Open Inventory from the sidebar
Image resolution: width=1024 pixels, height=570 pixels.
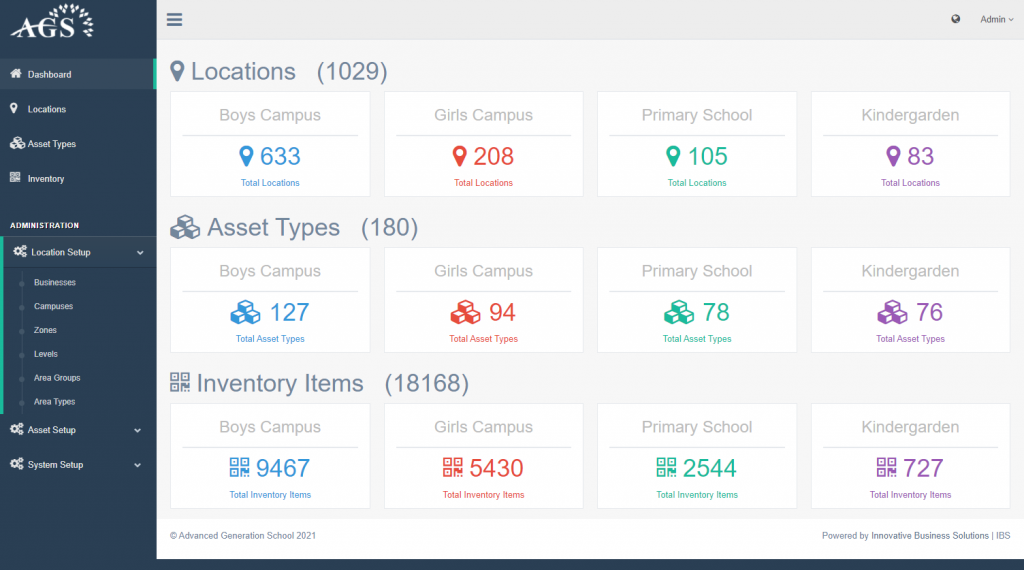(x=46, y=179)
